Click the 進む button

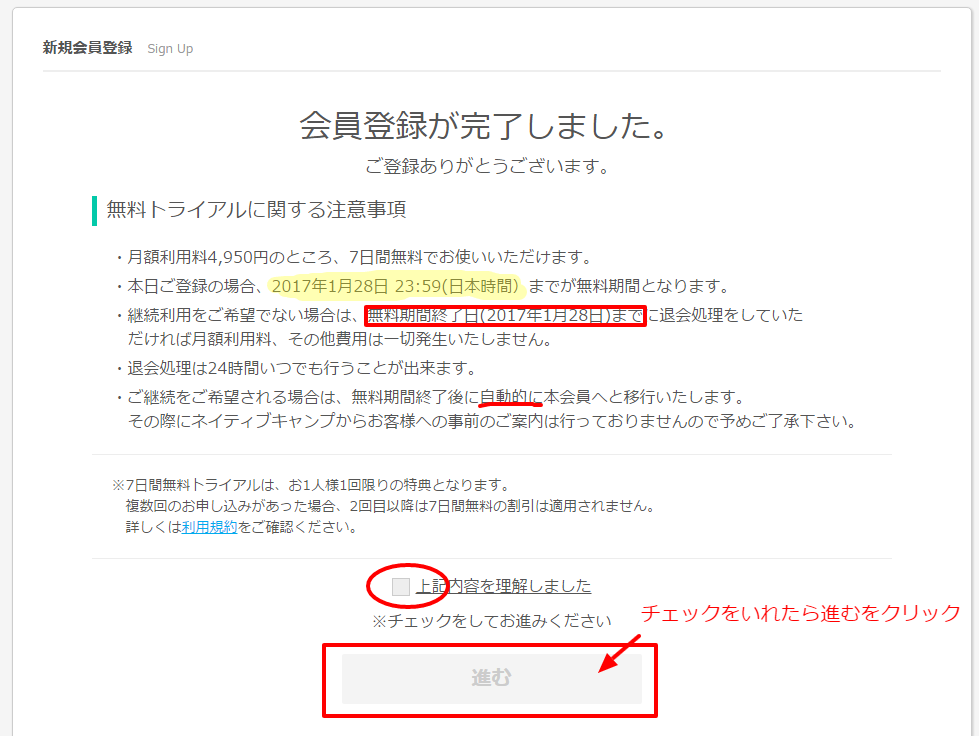491,679
